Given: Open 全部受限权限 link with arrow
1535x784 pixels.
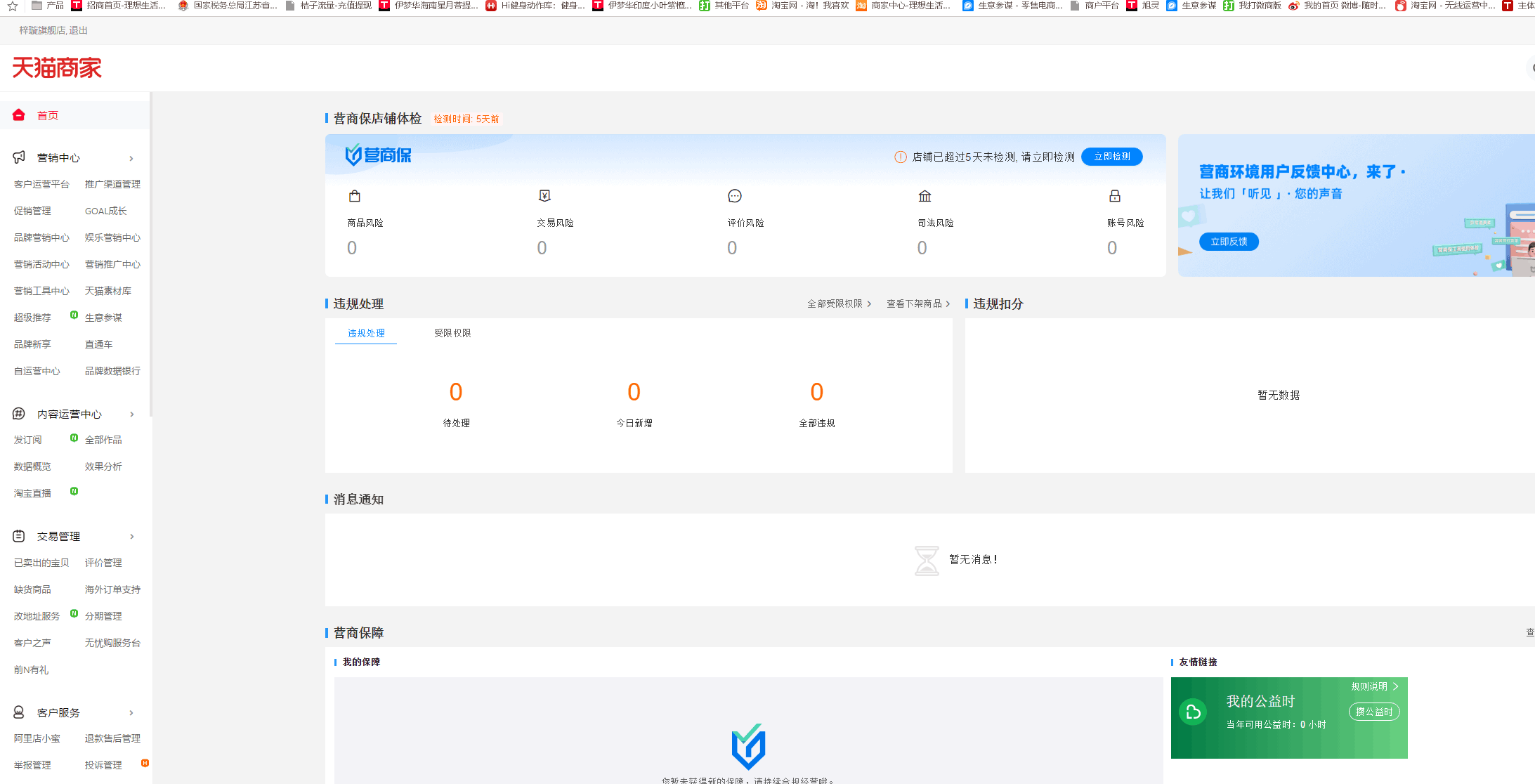Looking at the screenshot, I should coord(839,303).
